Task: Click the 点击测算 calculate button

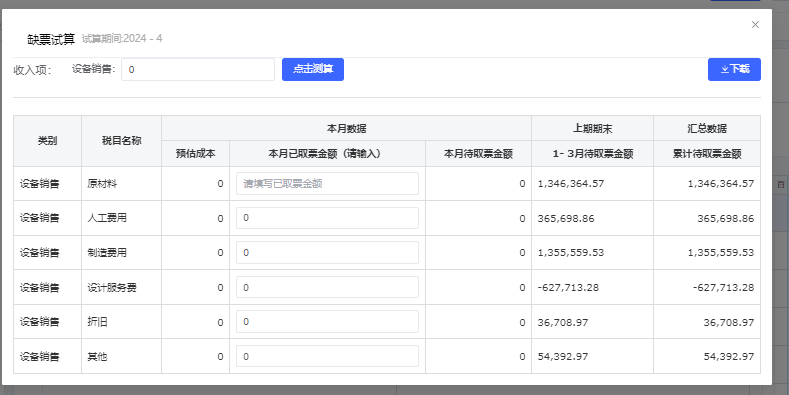Action: point(312,69)
